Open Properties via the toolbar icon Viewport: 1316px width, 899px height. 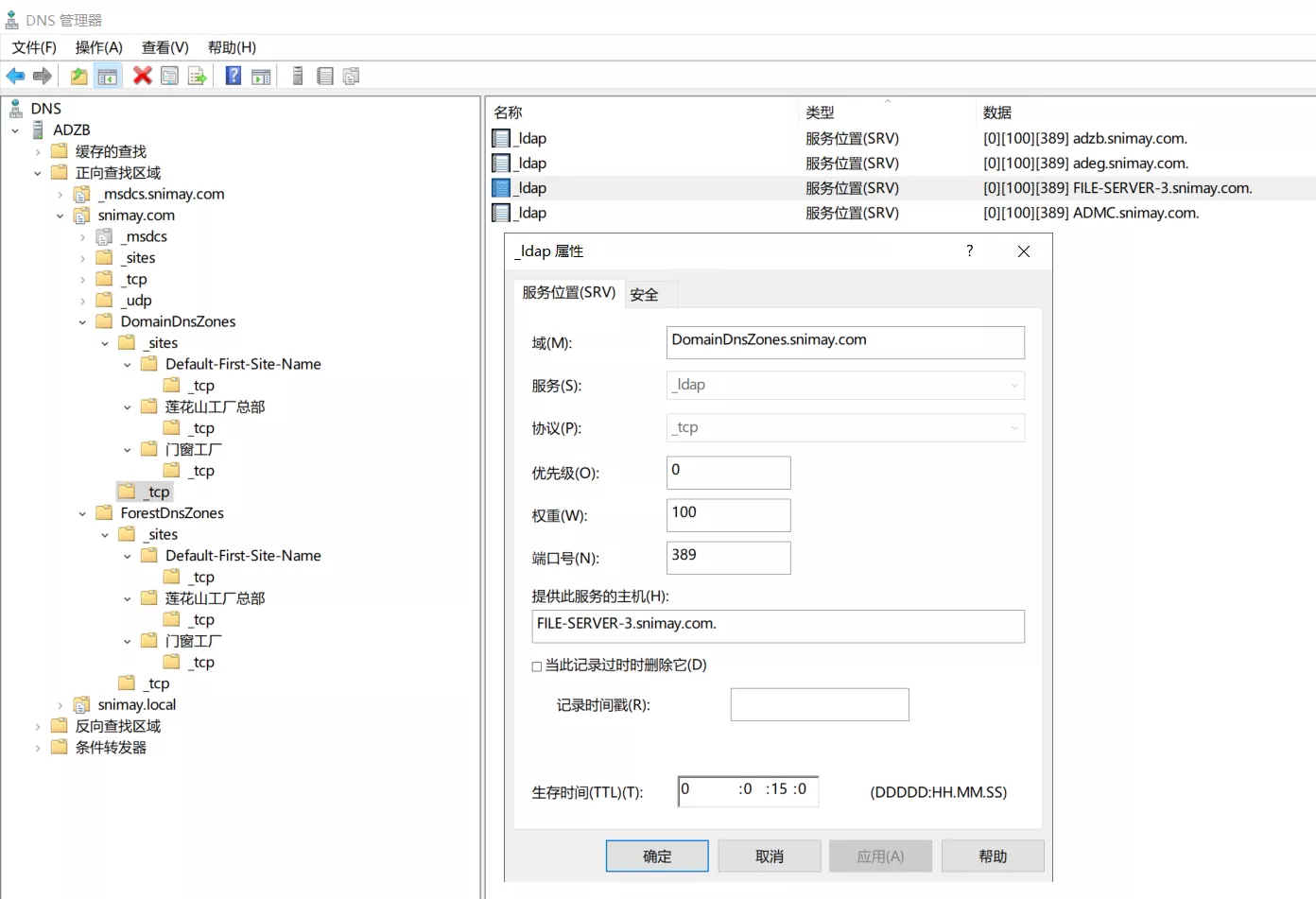170,77
